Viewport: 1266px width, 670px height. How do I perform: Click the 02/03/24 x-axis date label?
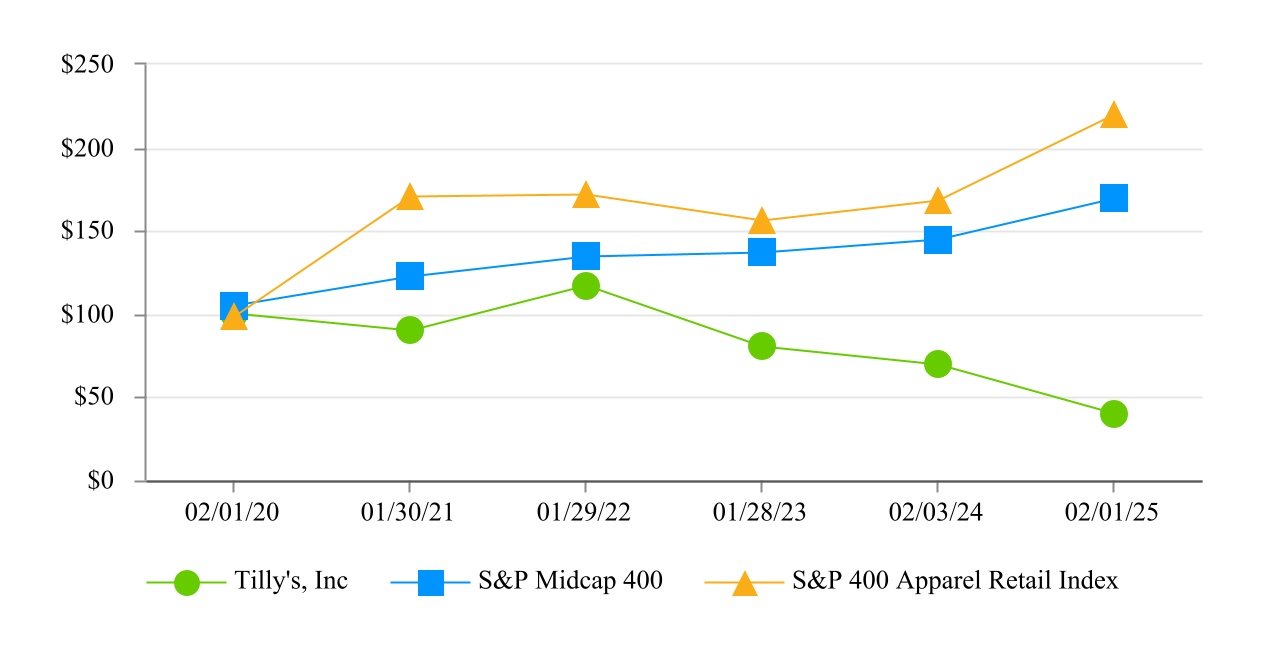(x=937, y=512)
